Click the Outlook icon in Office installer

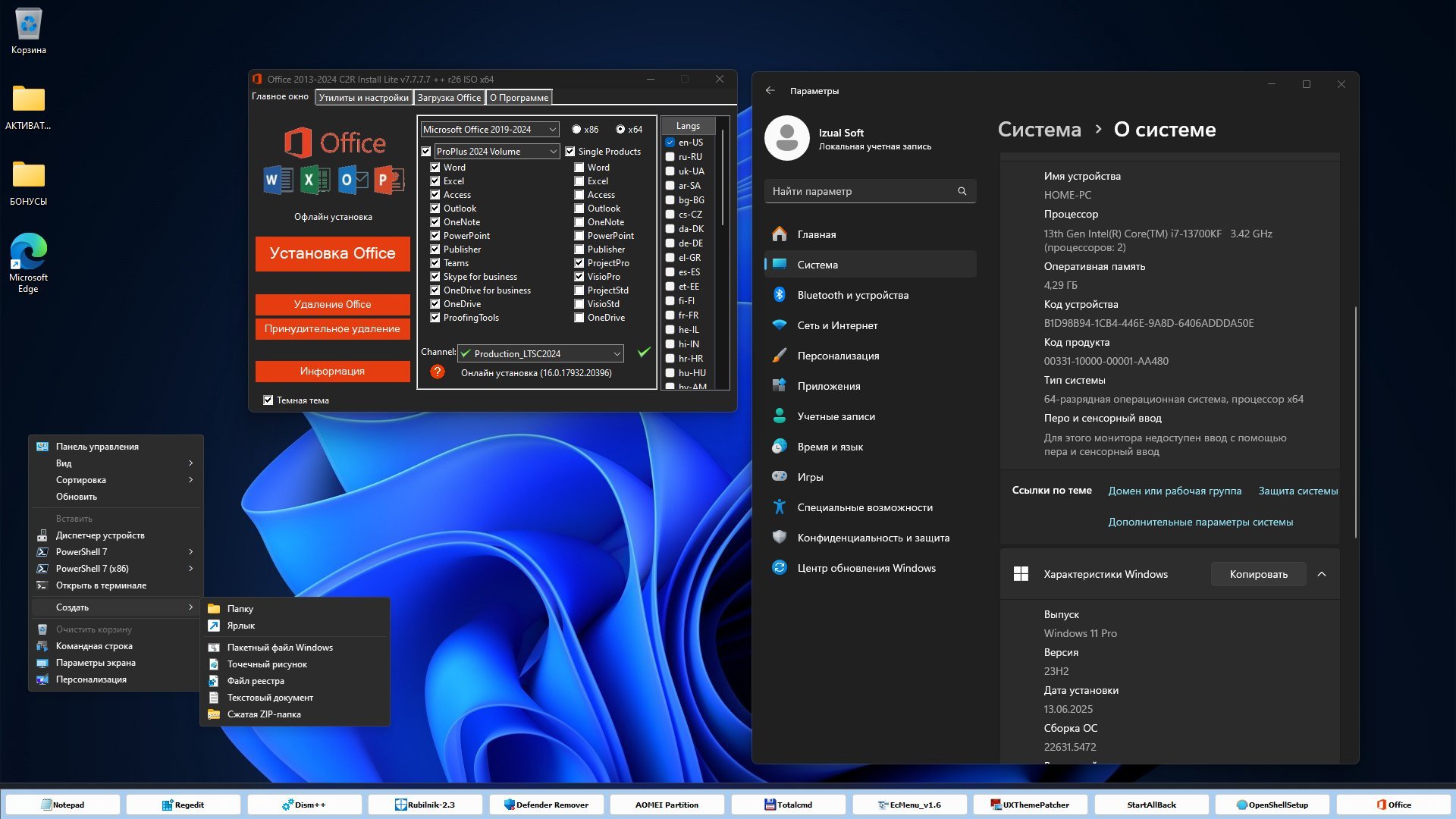coord(353,180)
